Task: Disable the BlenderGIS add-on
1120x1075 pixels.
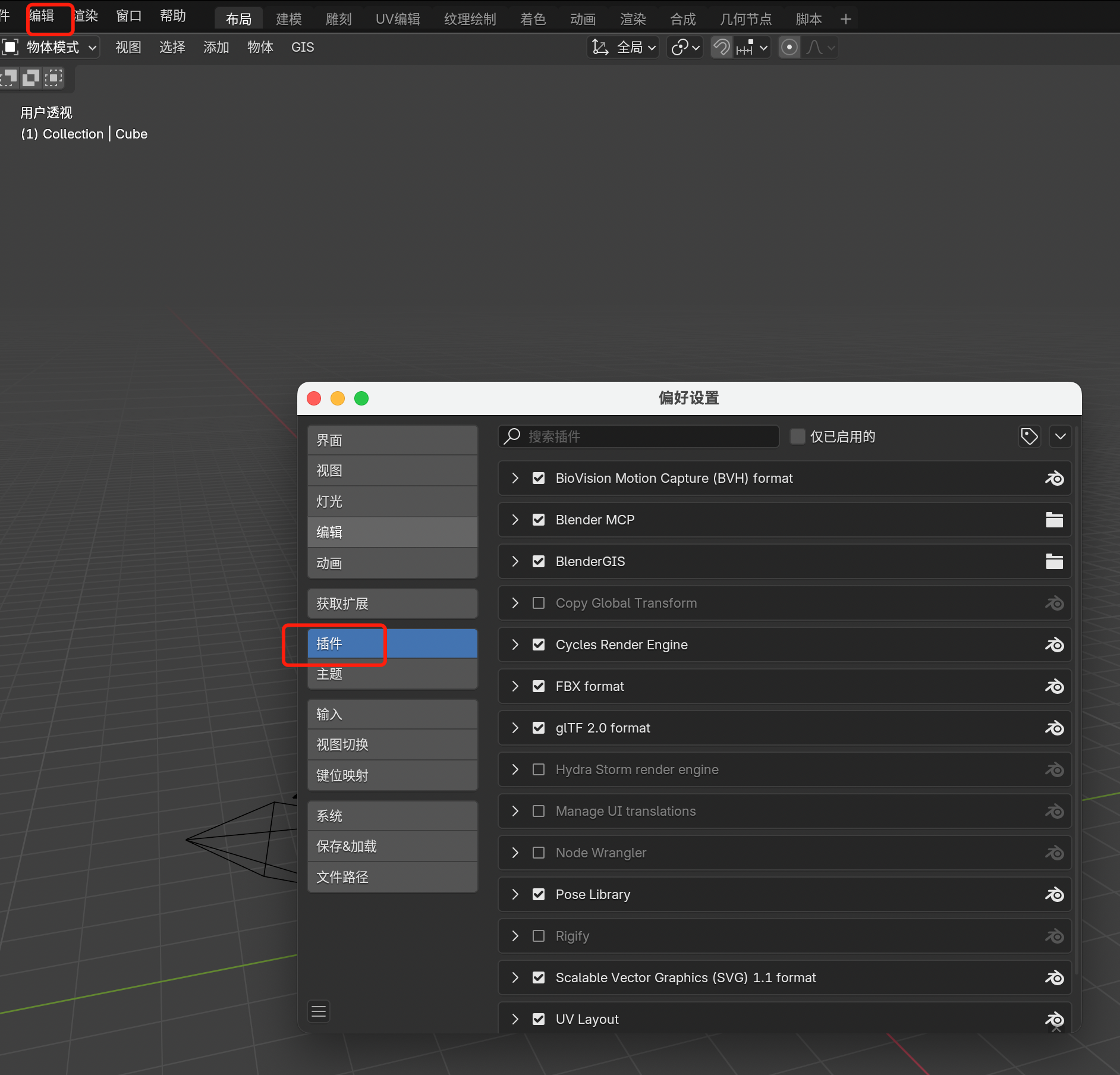Action: click(x=539, y=561)
